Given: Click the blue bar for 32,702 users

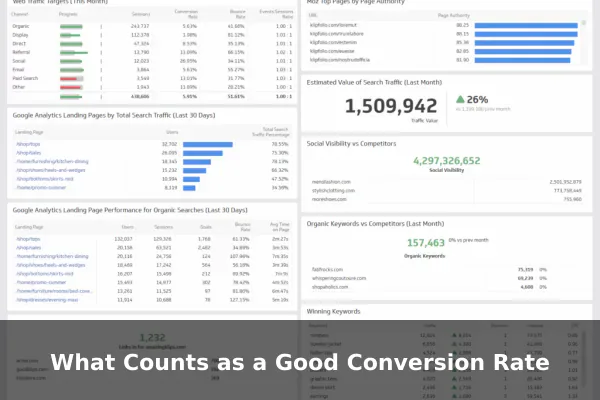Looking at the screenshot, I should [x=208, y=144].
